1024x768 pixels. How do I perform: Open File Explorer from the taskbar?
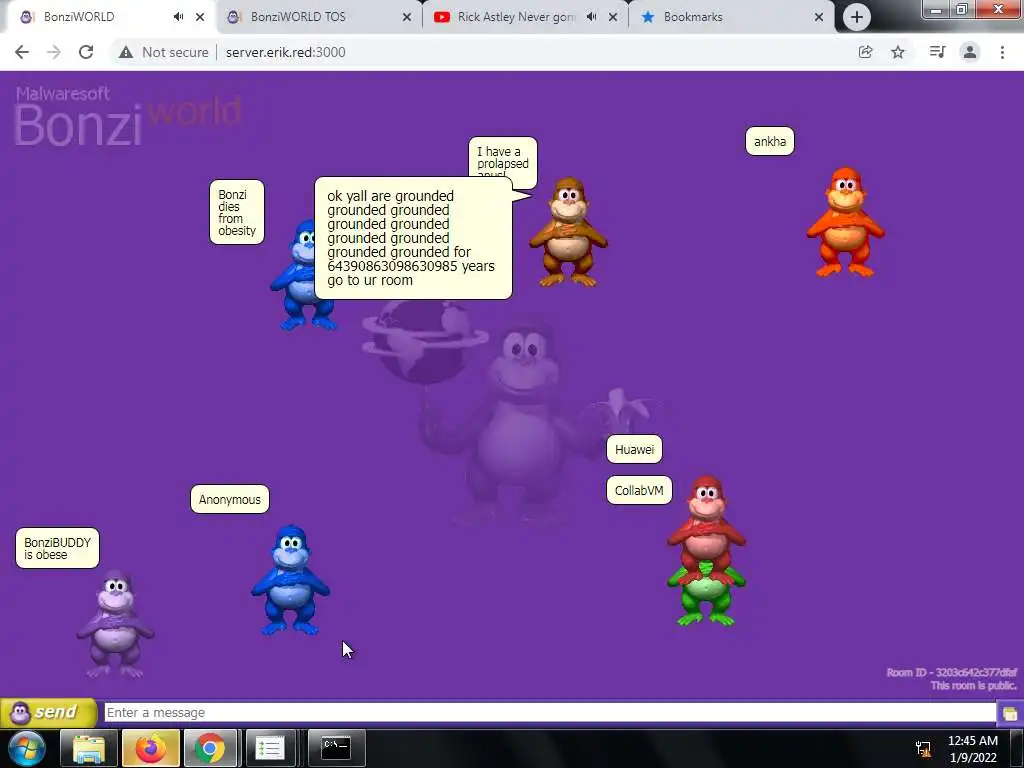[x=89, y=748]
